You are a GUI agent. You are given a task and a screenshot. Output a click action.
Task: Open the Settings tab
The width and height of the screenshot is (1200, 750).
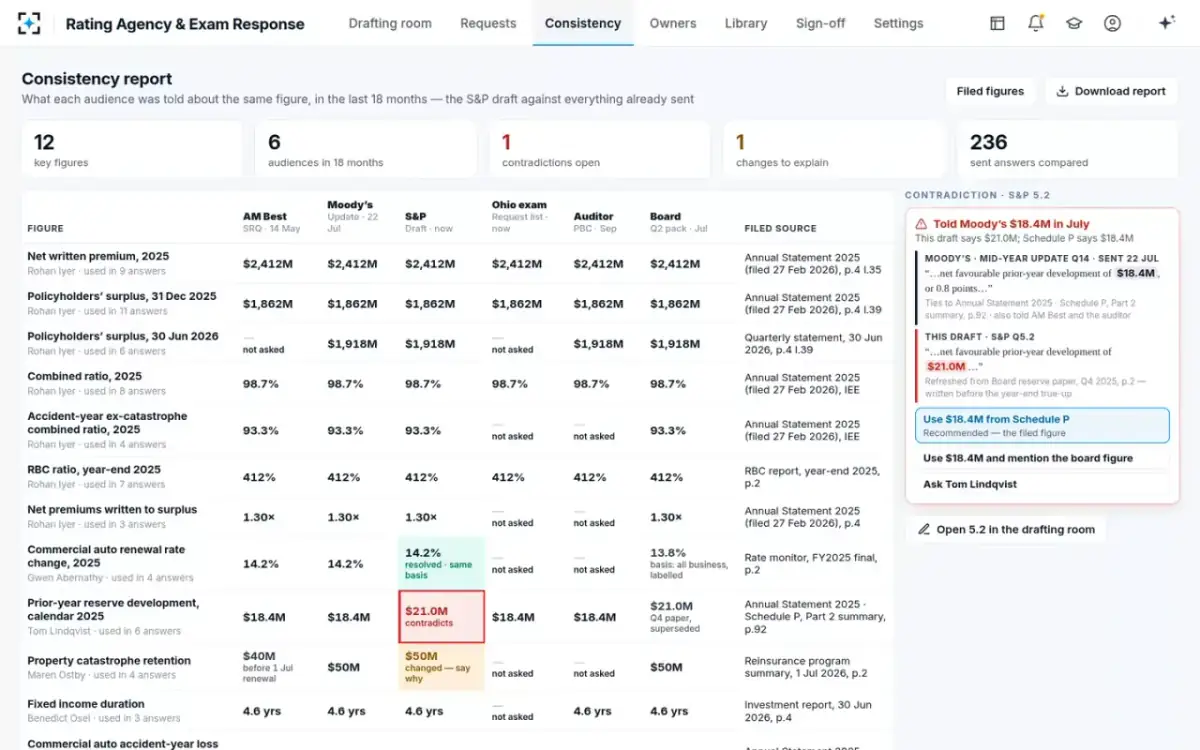899,23
